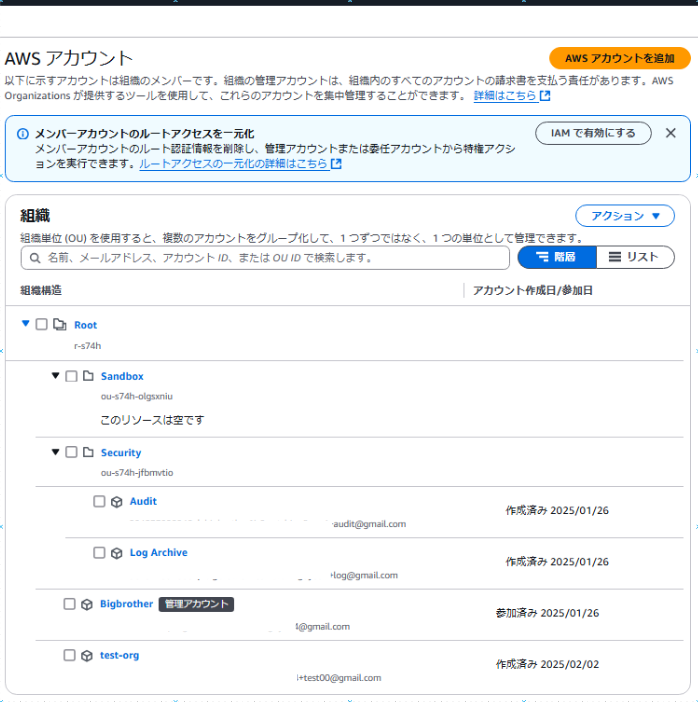Click the Root folder icon

tap(60, 324)
